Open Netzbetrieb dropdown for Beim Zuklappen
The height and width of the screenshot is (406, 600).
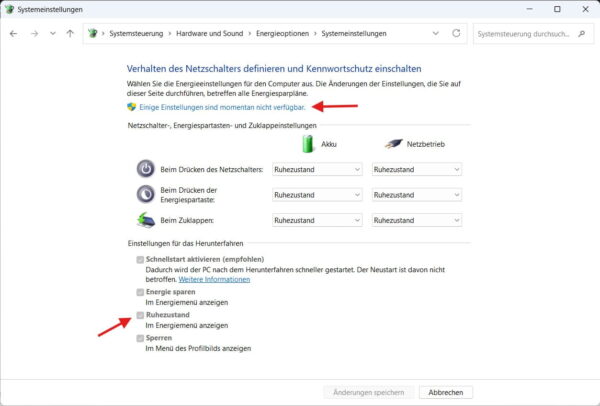417,220
